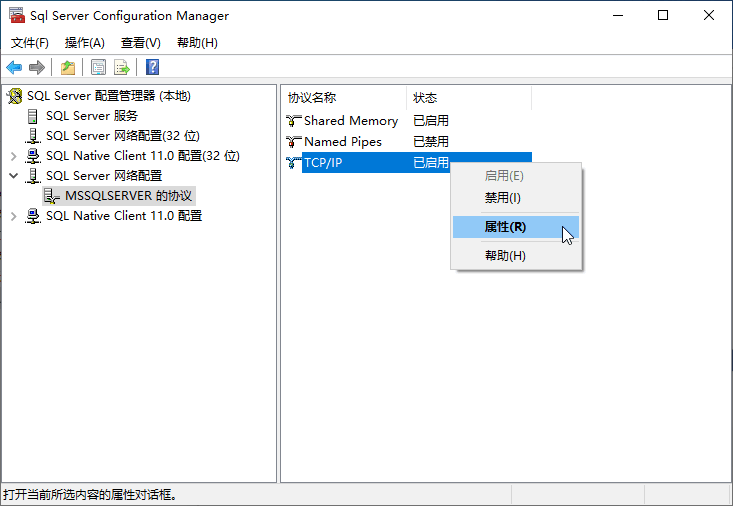Choose 帮助(H) in the context menu

[516, 256]
